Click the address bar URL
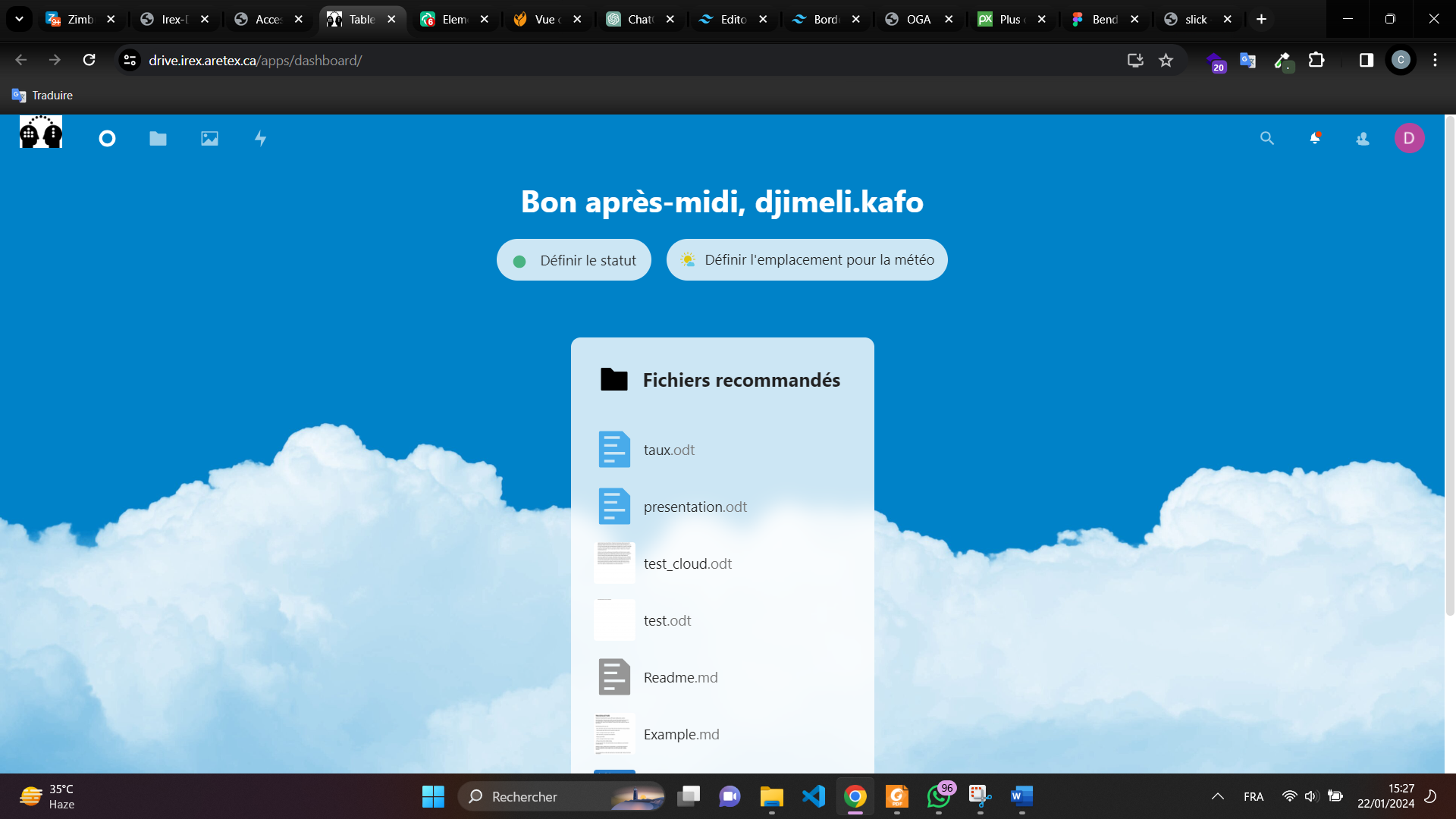This screenshot has width=1456, height=819. 255,60
